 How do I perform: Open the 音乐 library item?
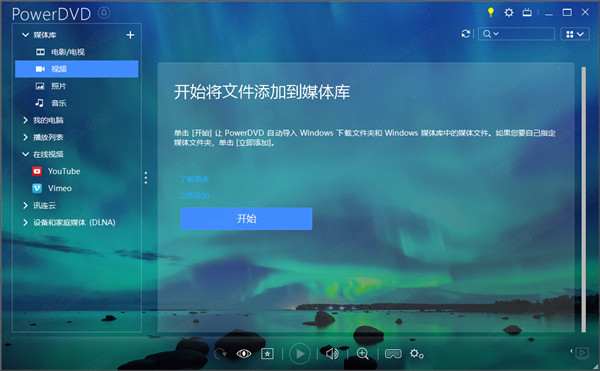(x=59, y=103)
